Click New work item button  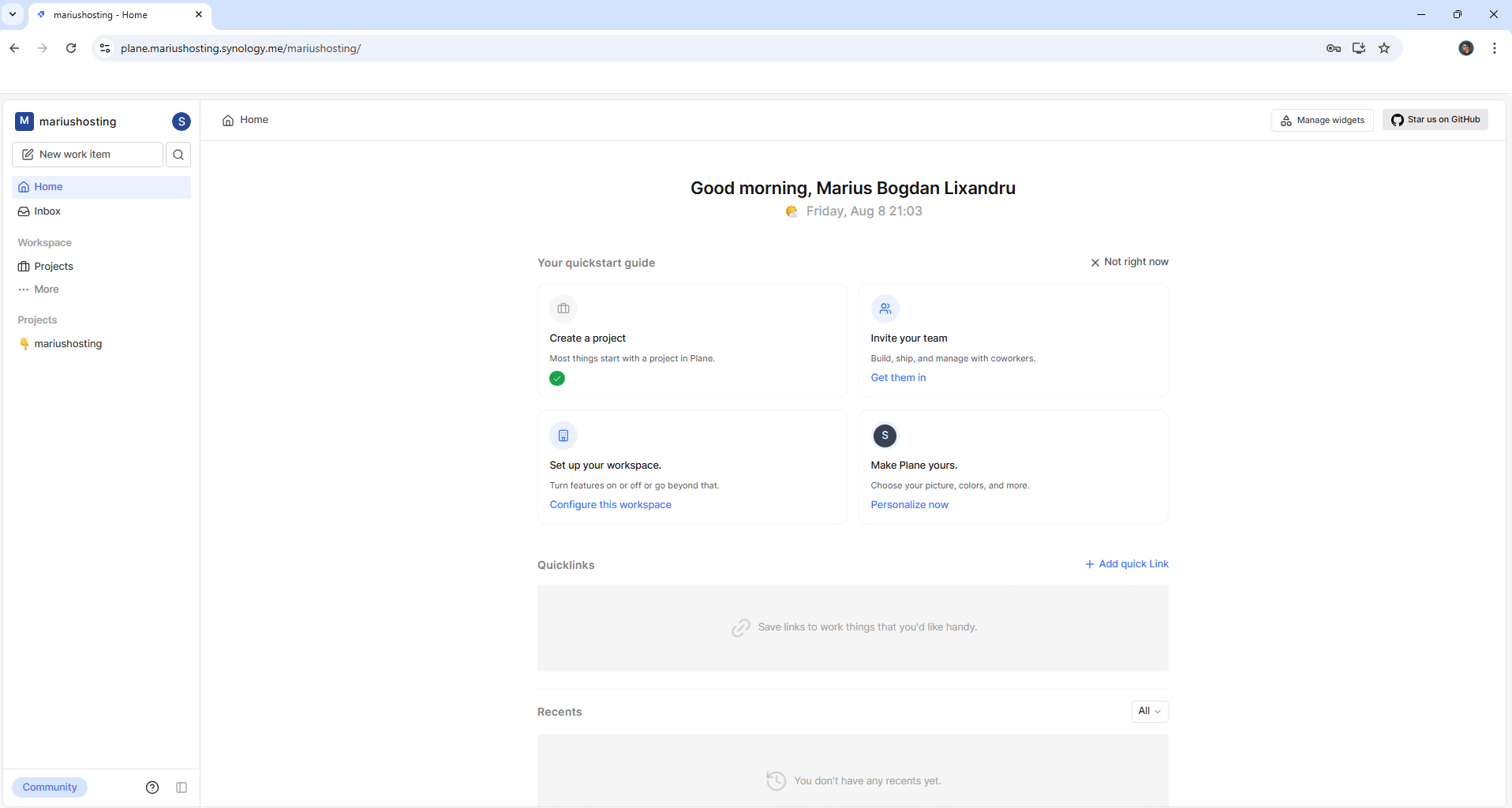point(88,155)
